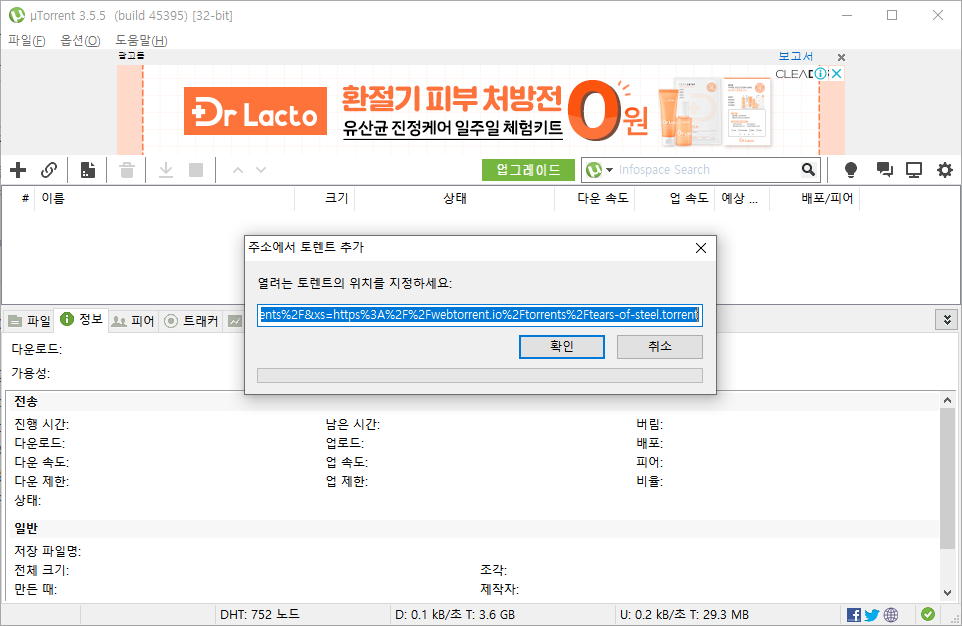Click the Remove torrent trash icon
Viewport: 962px width, 626px height.
[127, 170]
